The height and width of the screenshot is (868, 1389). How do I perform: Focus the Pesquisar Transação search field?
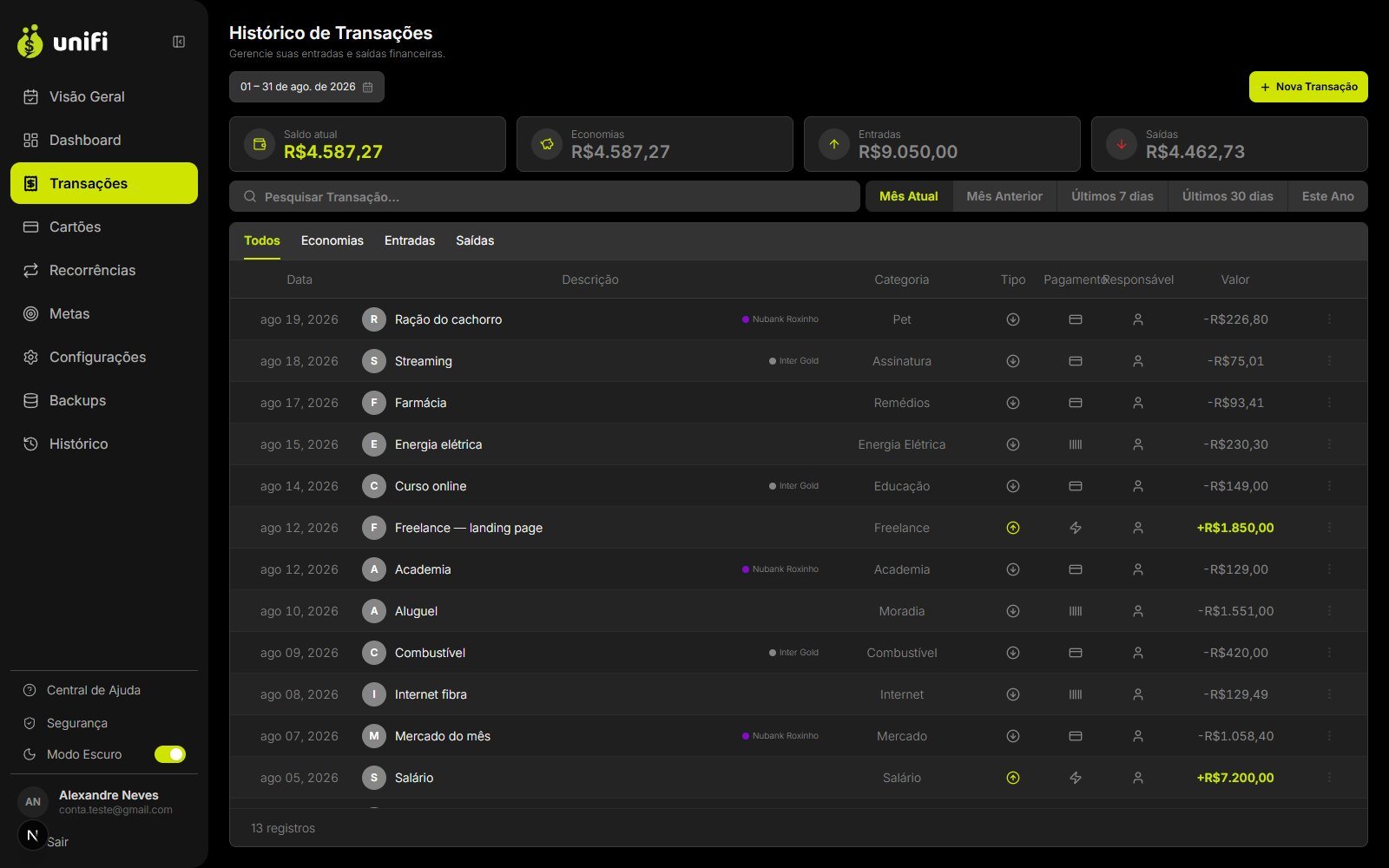(544, 196)
